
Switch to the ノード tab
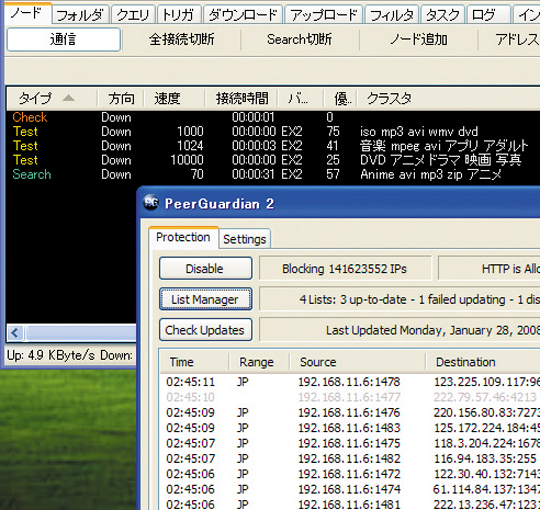[x=27, y=13]
